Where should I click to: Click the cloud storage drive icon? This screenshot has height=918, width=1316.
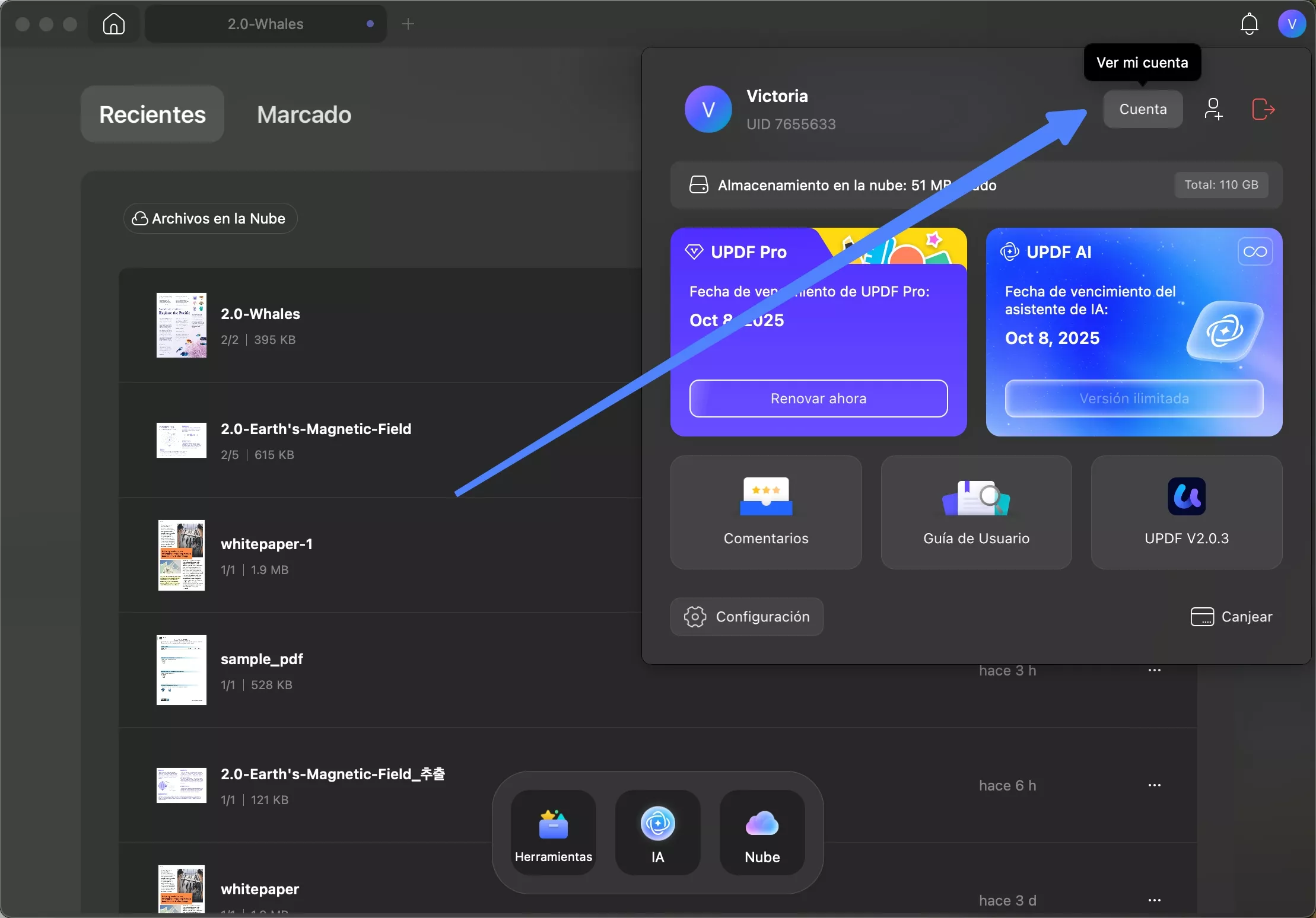pyautogui.click(x=698, y=184)
